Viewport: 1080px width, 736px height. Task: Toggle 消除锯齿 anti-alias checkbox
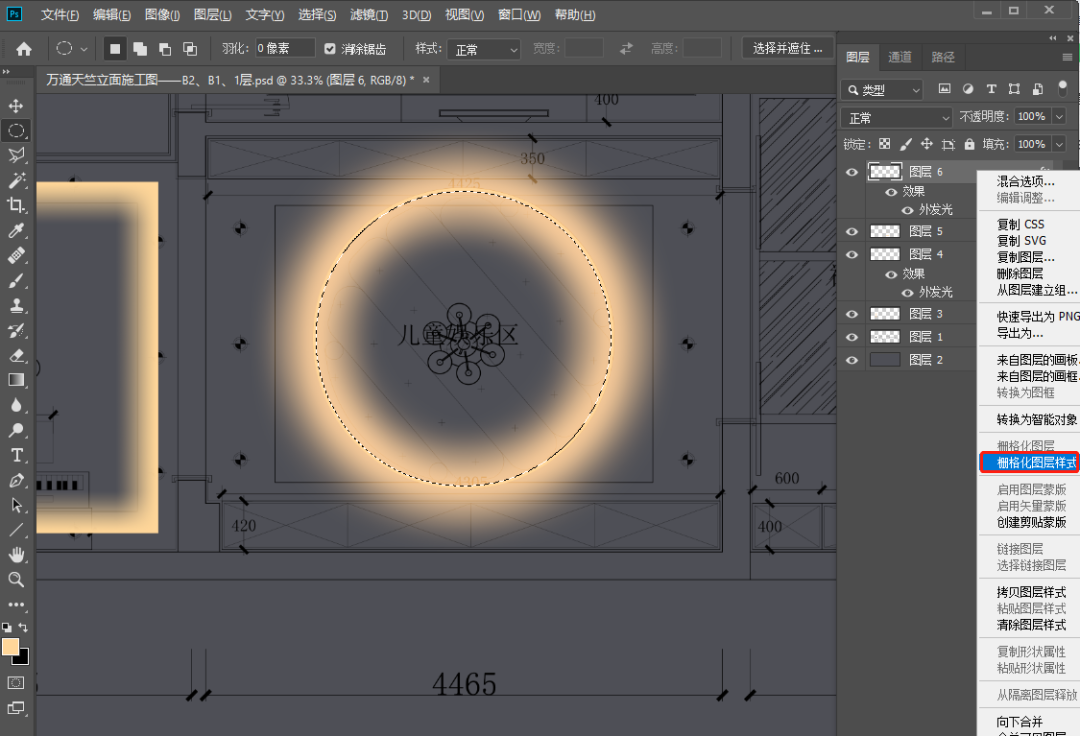[330, 49]
